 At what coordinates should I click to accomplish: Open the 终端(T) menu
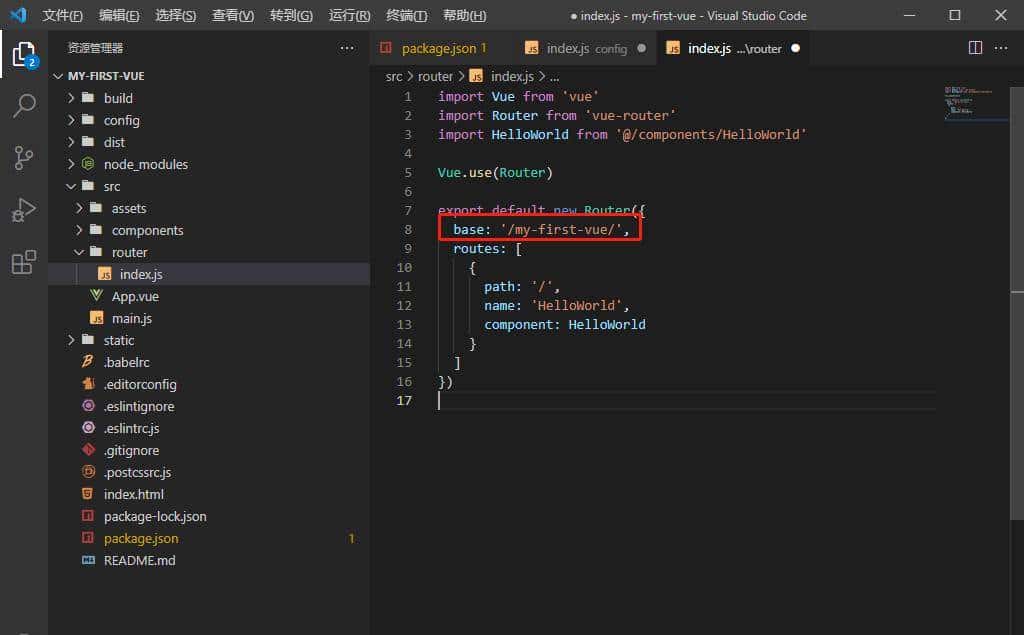tap(406, 16)
